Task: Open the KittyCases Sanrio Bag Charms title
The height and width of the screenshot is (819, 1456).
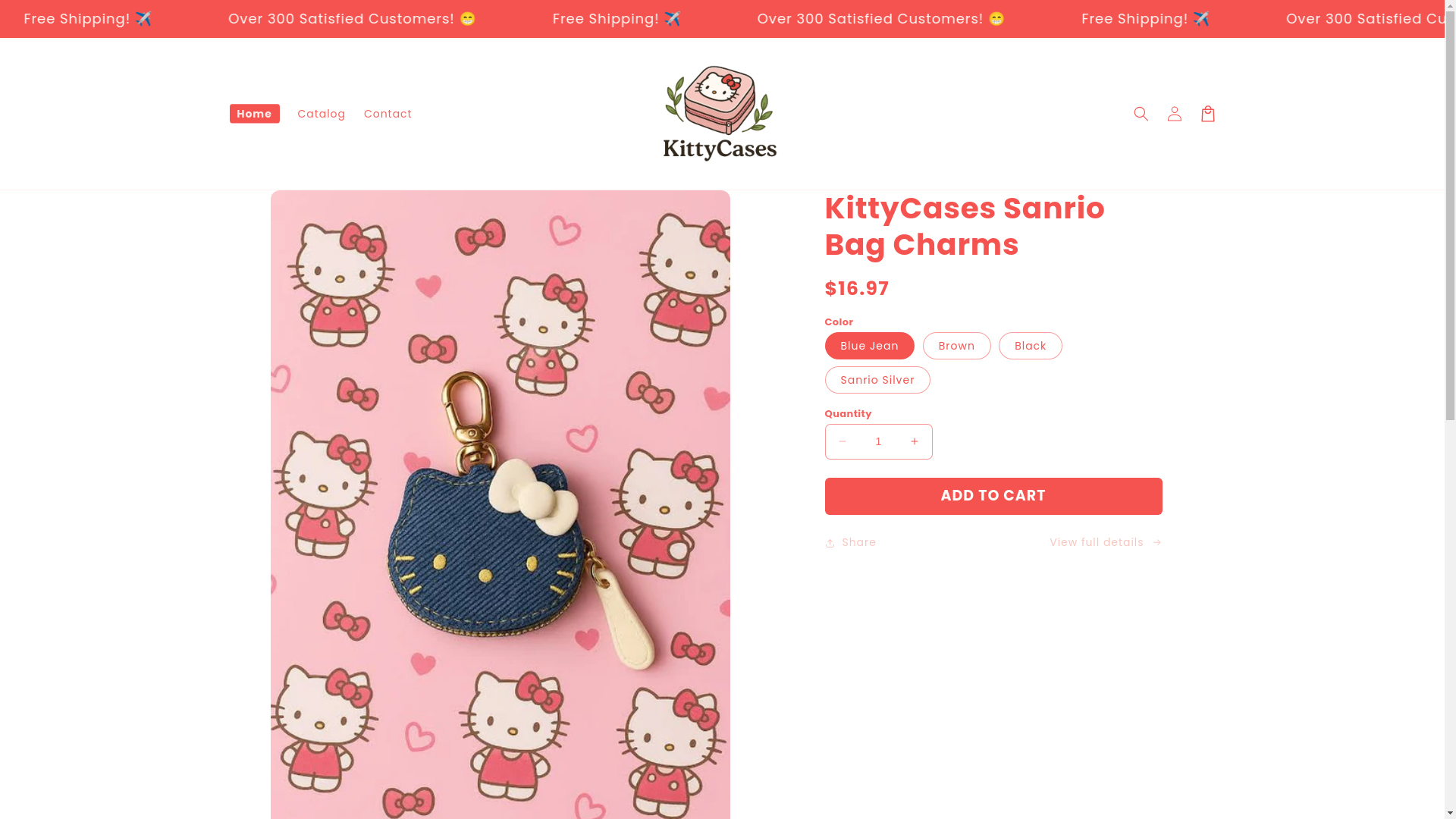Action: (965, 226)
